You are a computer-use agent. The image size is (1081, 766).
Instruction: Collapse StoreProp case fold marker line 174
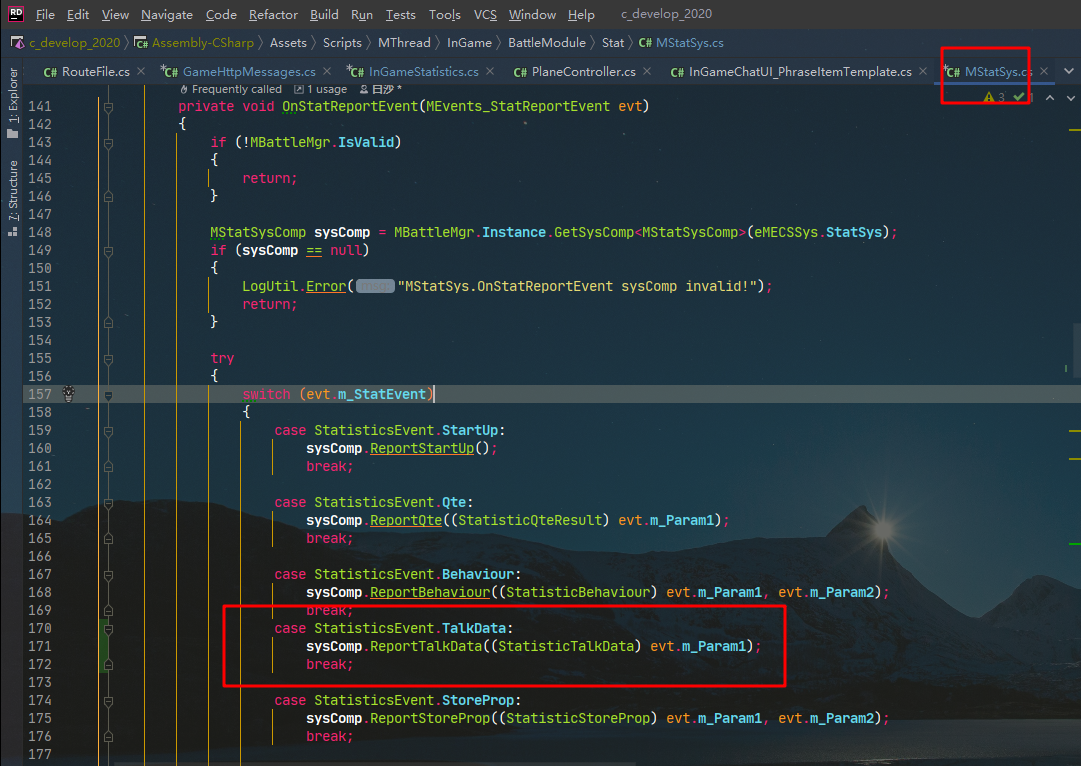pyautogui.click(x=108, y=701)
